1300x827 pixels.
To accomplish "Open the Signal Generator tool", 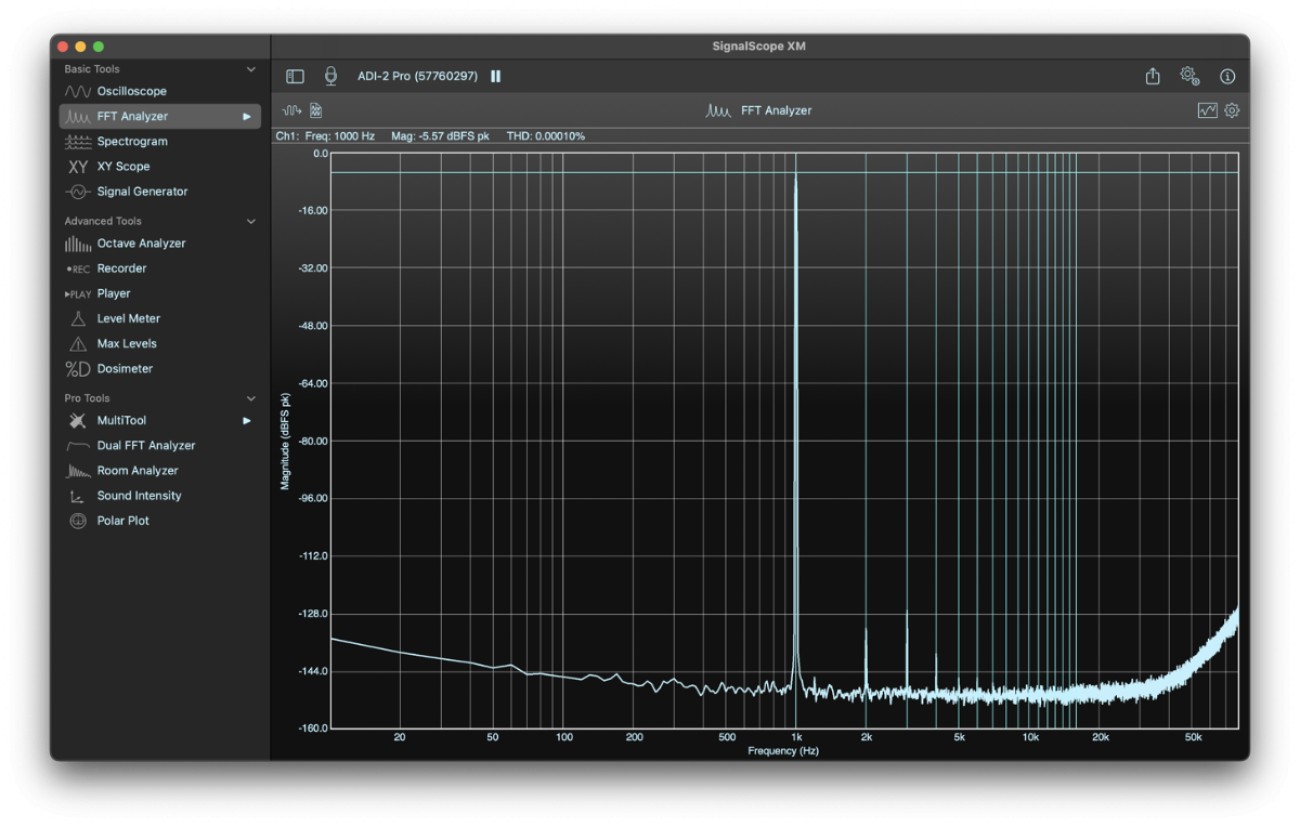I will click(x=142, y=192).
